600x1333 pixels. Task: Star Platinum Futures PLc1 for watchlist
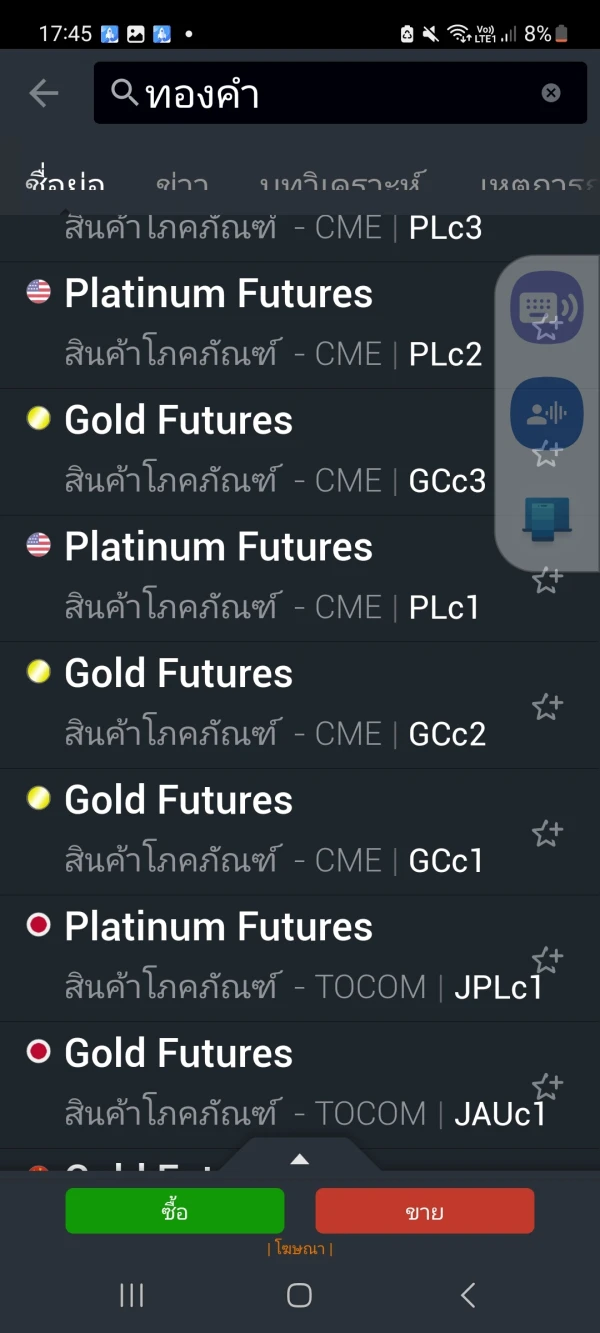click(x=547, y=581)
